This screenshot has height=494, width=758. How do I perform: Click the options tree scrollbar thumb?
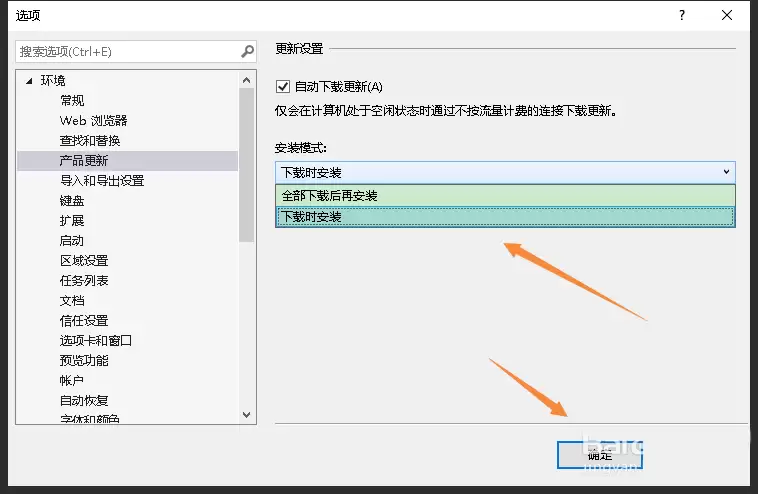[247, 165]
